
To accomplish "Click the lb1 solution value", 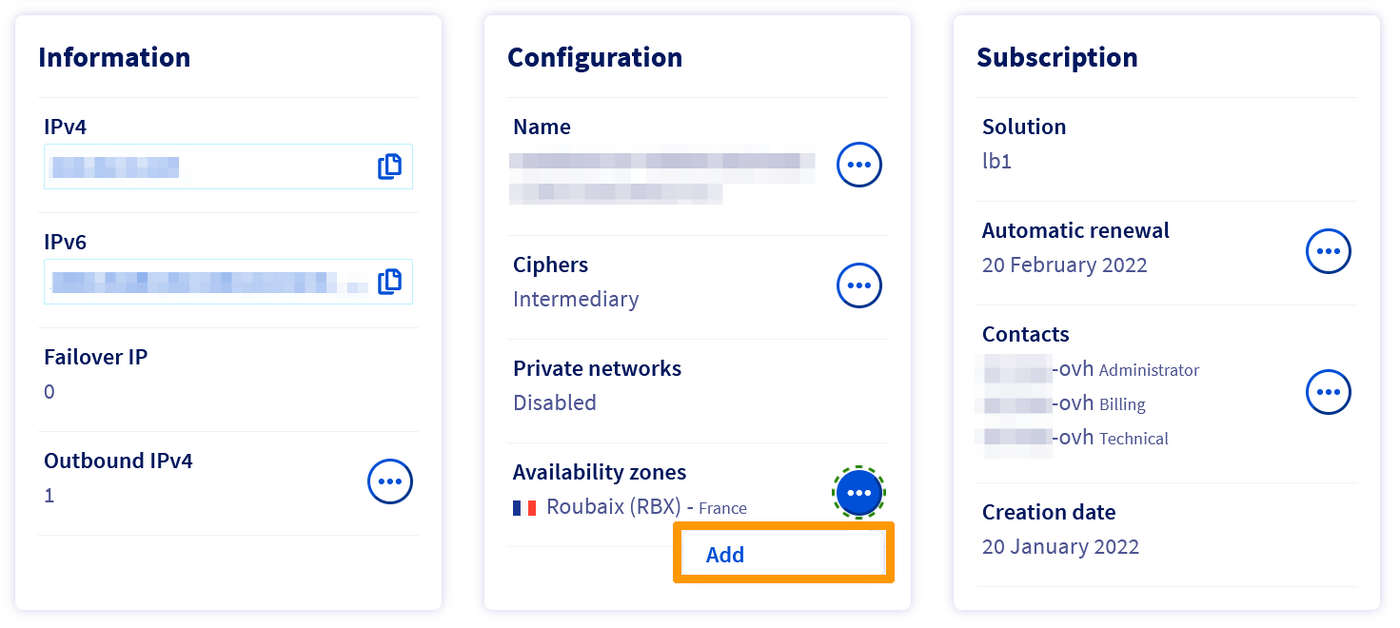I will 997,161.
